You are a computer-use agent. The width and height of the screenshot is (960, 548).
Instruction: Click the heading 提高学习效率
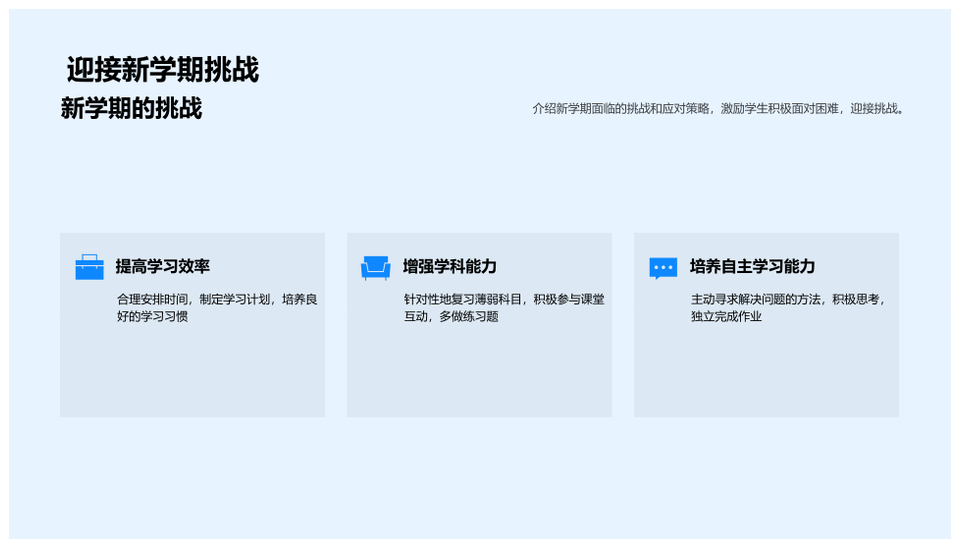pyautogui.click(x=162, y=267)
